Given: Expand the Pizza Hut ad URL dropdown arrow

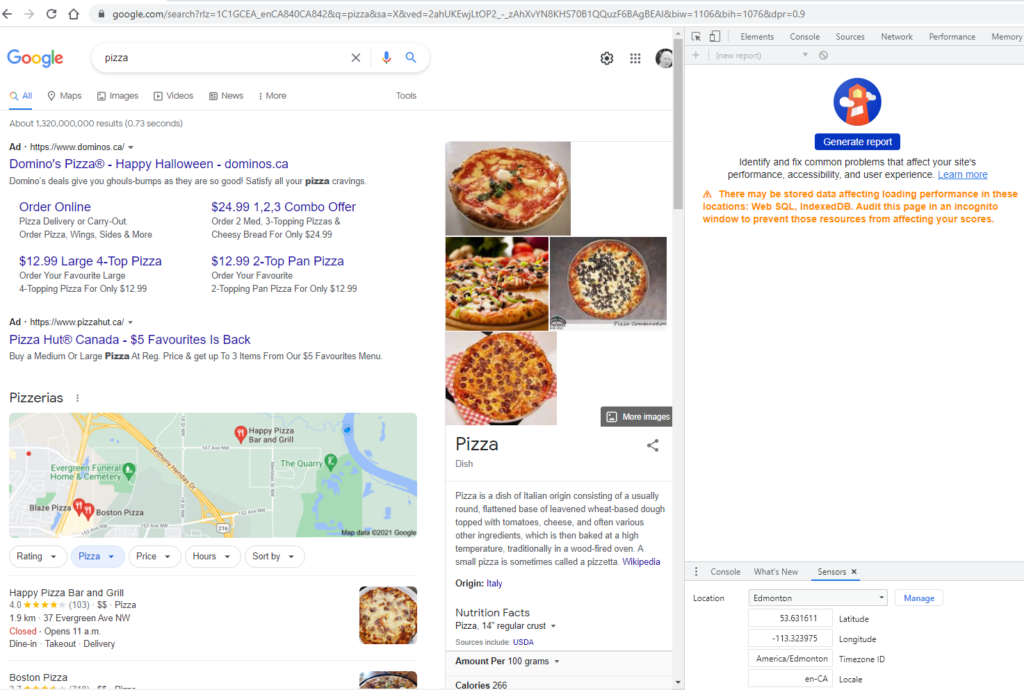Looking at the screenshot, I should point(131,322).
